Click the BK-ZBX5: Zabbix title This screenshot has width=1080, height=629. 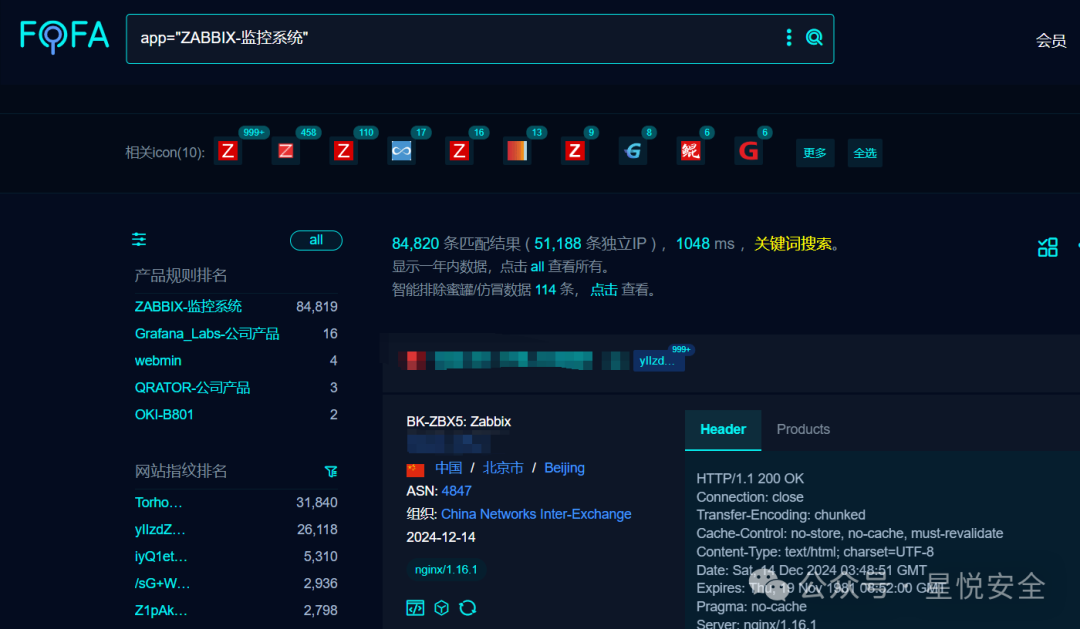click(459, 422)
